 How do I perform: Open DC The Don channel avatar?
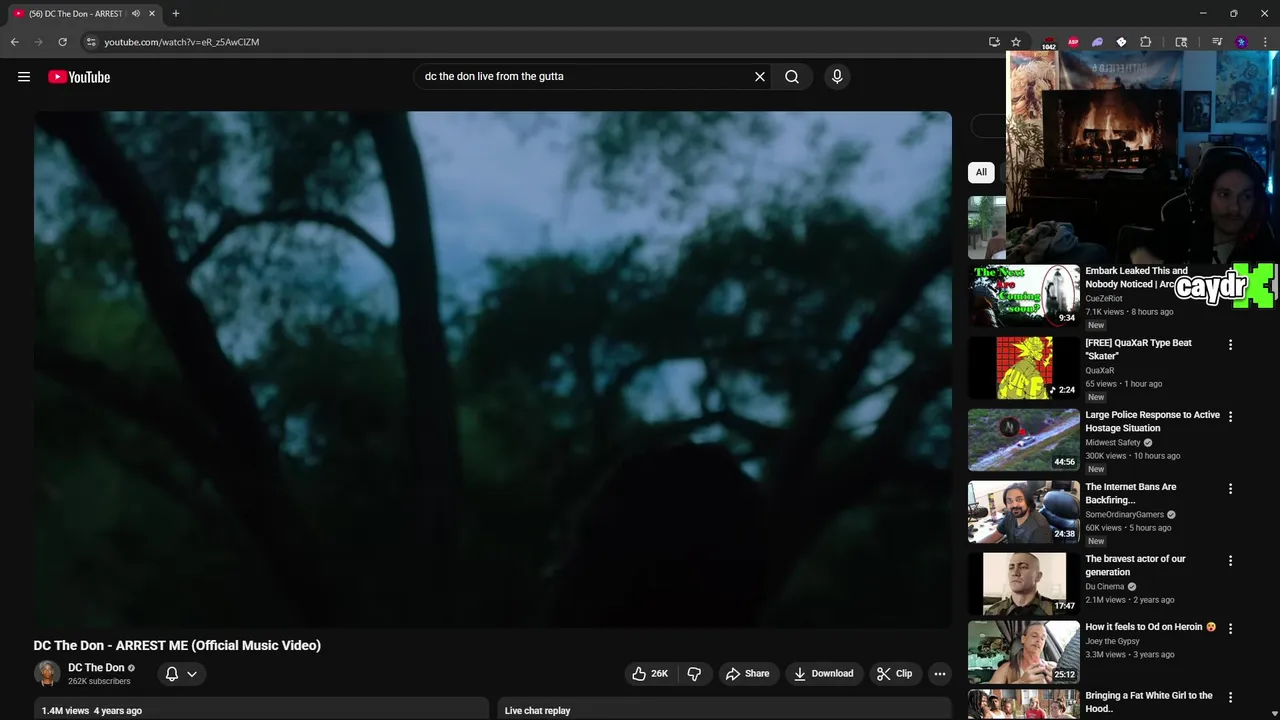point(47,674)
